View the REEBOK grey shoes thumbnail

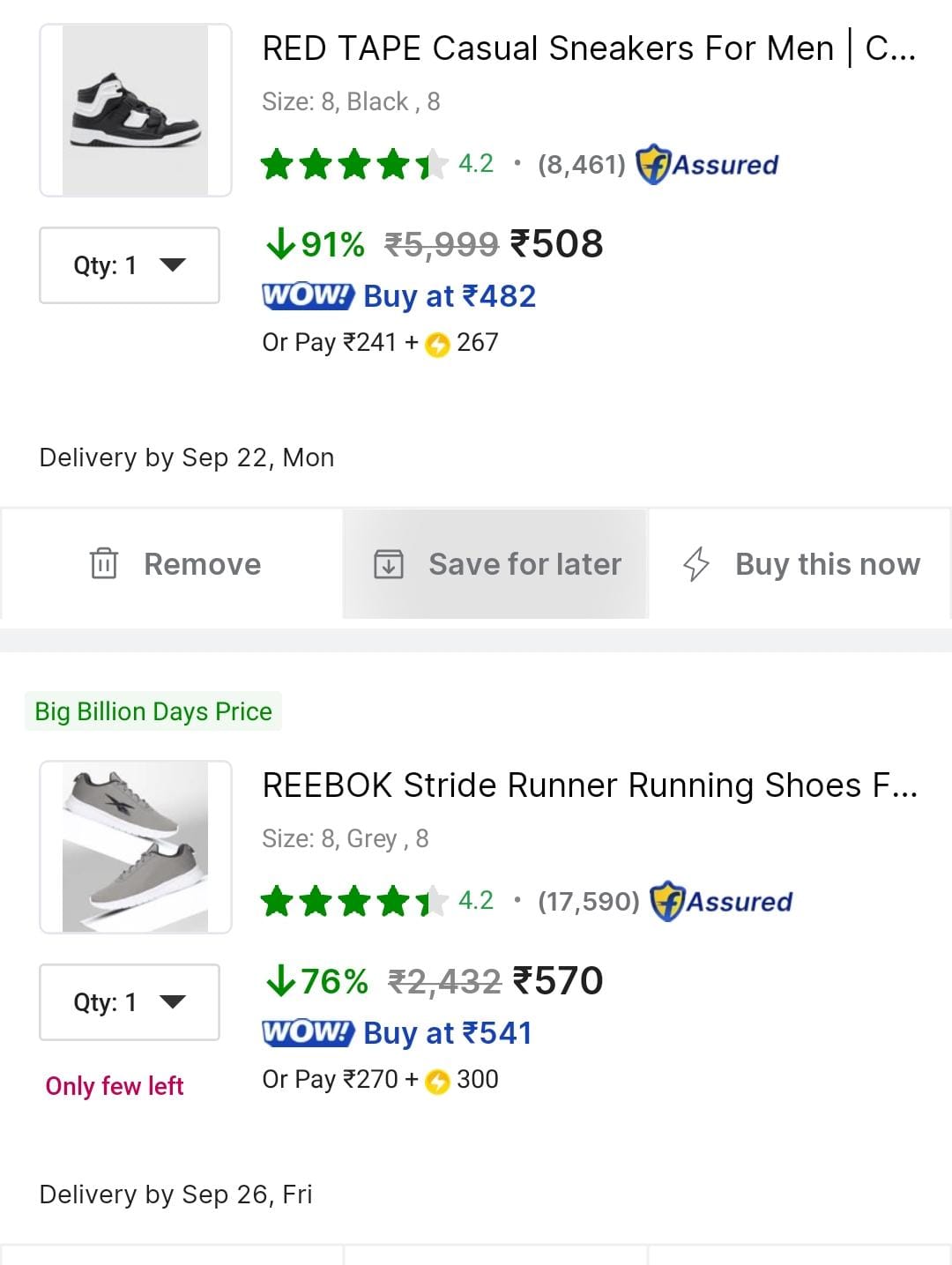(136, 847)
